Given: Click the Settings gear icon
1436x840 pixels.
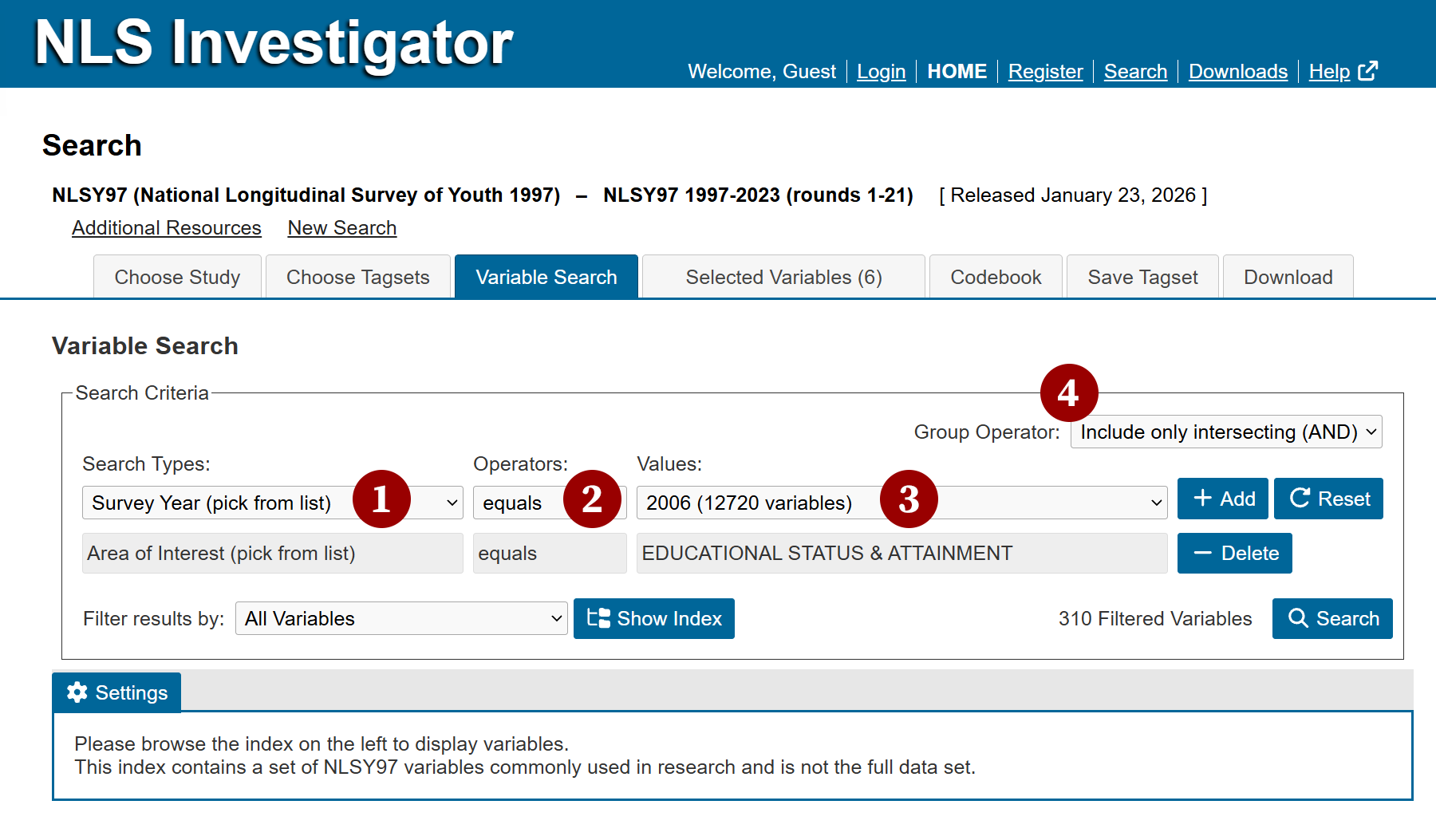Looking at the screenshot, I should (x=77, y=692).
